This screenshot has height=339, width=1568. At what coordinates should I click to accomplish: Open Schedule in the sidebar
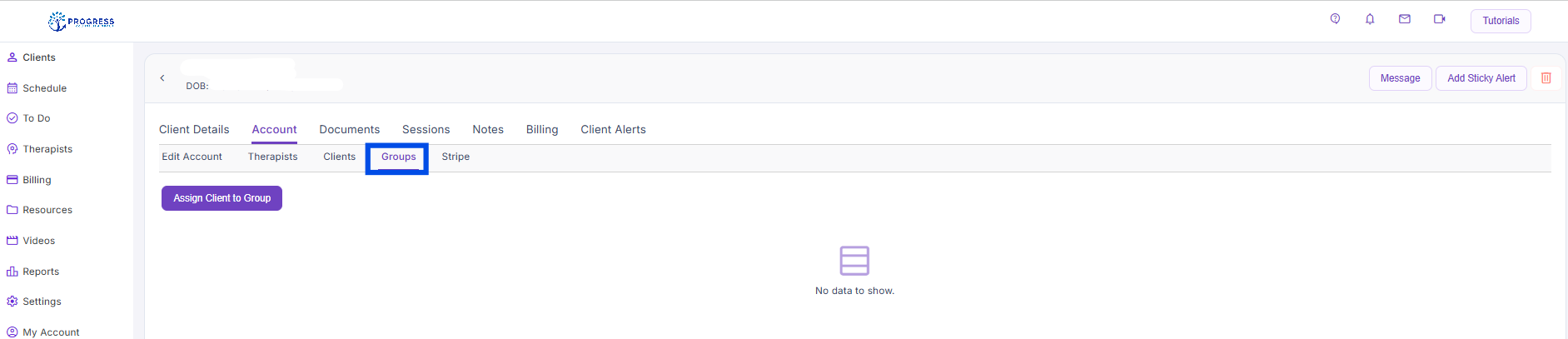click(44, 88)
